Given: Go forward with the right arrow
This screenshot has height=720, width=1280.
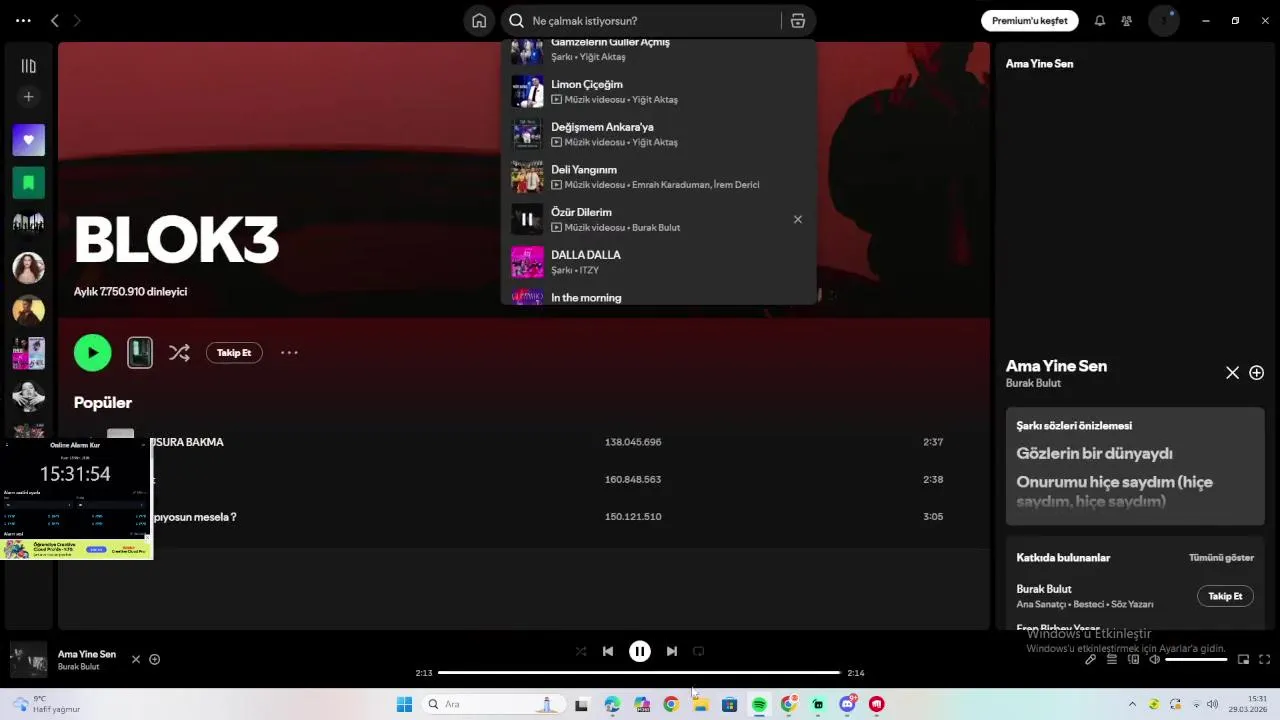Looking at the screenshot, I should tap(77, 21).
